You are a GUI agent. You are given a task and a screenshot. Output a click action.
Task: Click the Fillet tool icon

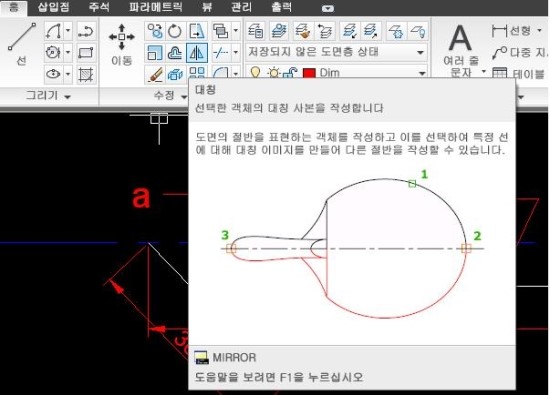point(221,73)
